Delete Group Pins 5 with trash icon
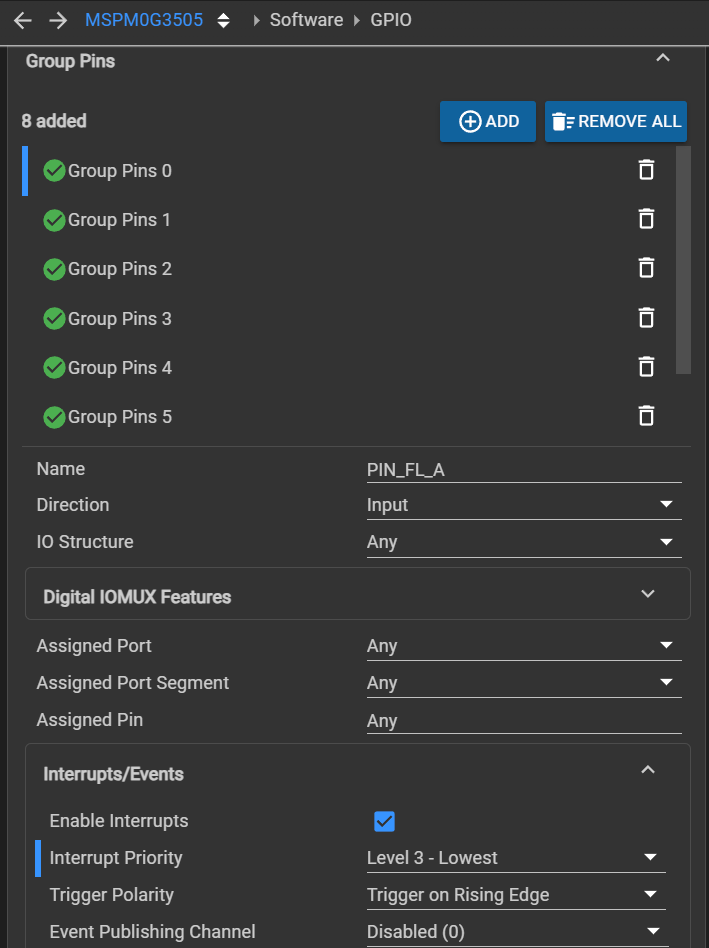709x948 pixels. coord(646,415)
